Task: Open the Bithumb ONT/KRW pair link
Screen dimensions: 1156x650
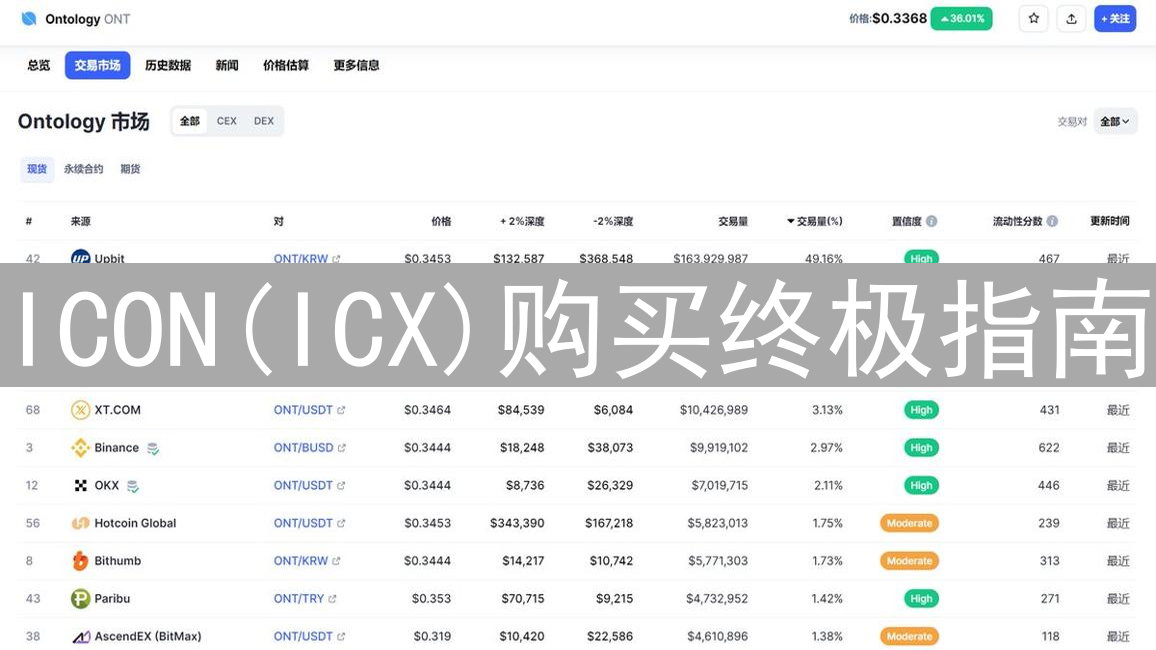Action: 300,561
